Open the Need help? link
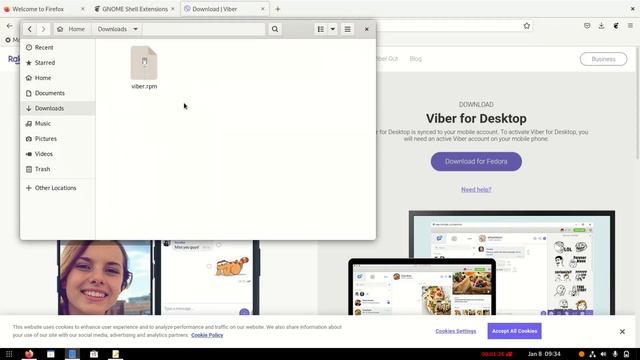 (476, 189)
